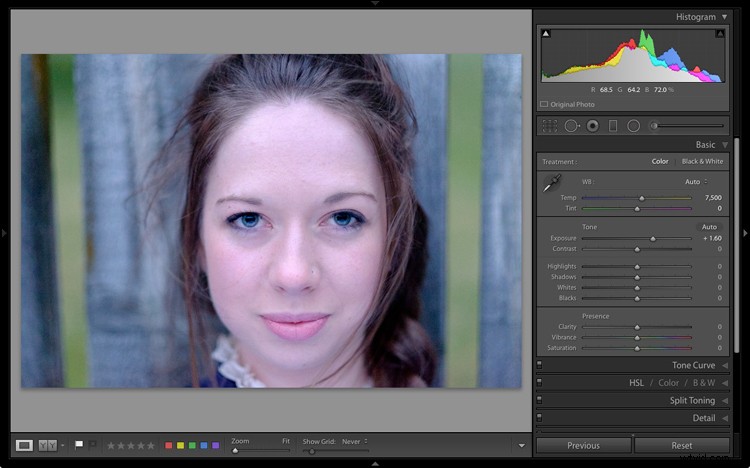Switch to the HSL tab
The width and height of the screenshot is (750, 468).
(x=636, y=383)
